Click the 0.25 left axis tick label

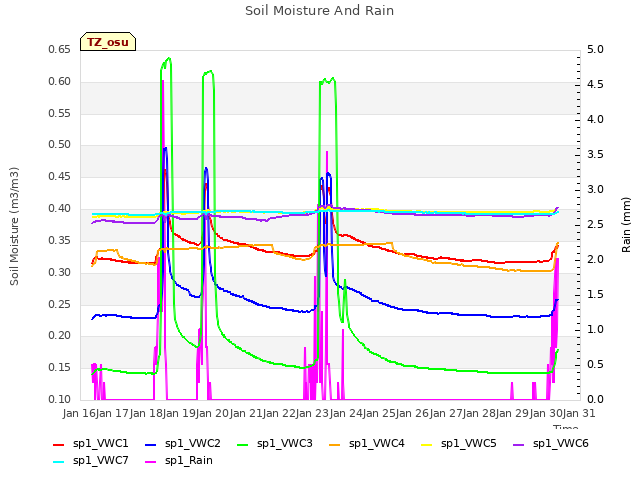point(60,304)
